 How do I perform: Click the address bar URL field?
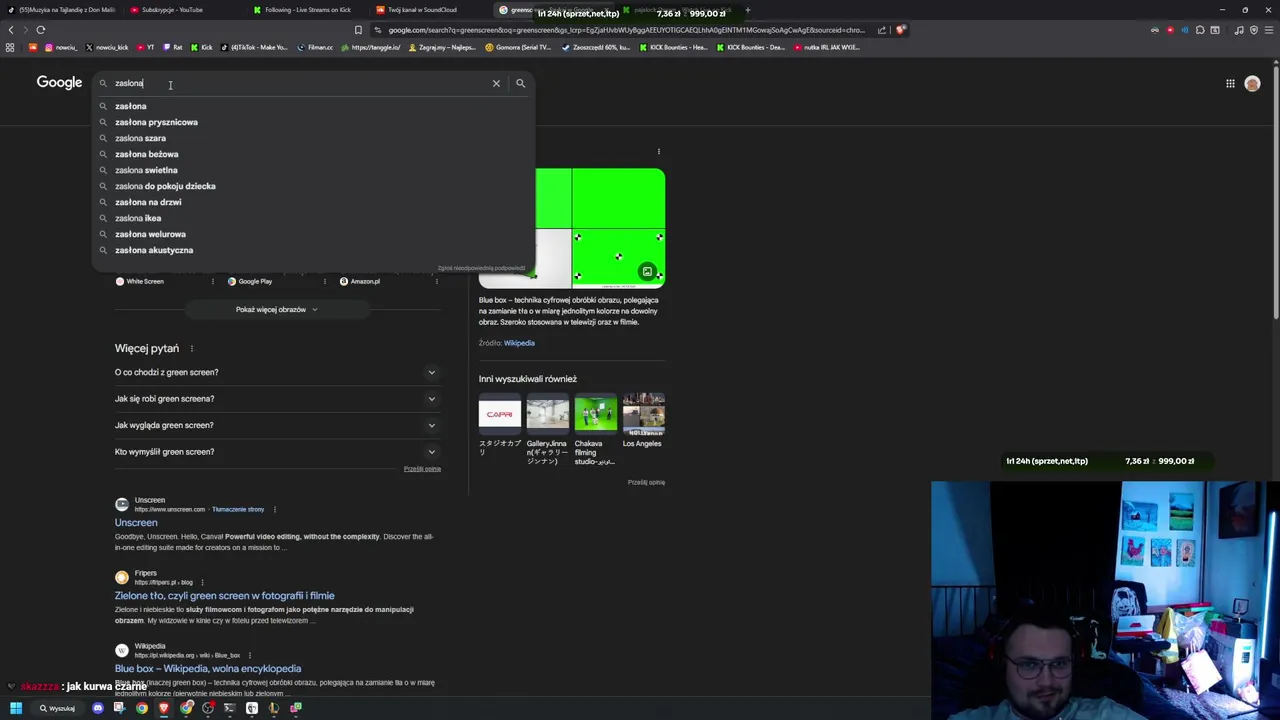pyautogui.click(x=626, y=30)
